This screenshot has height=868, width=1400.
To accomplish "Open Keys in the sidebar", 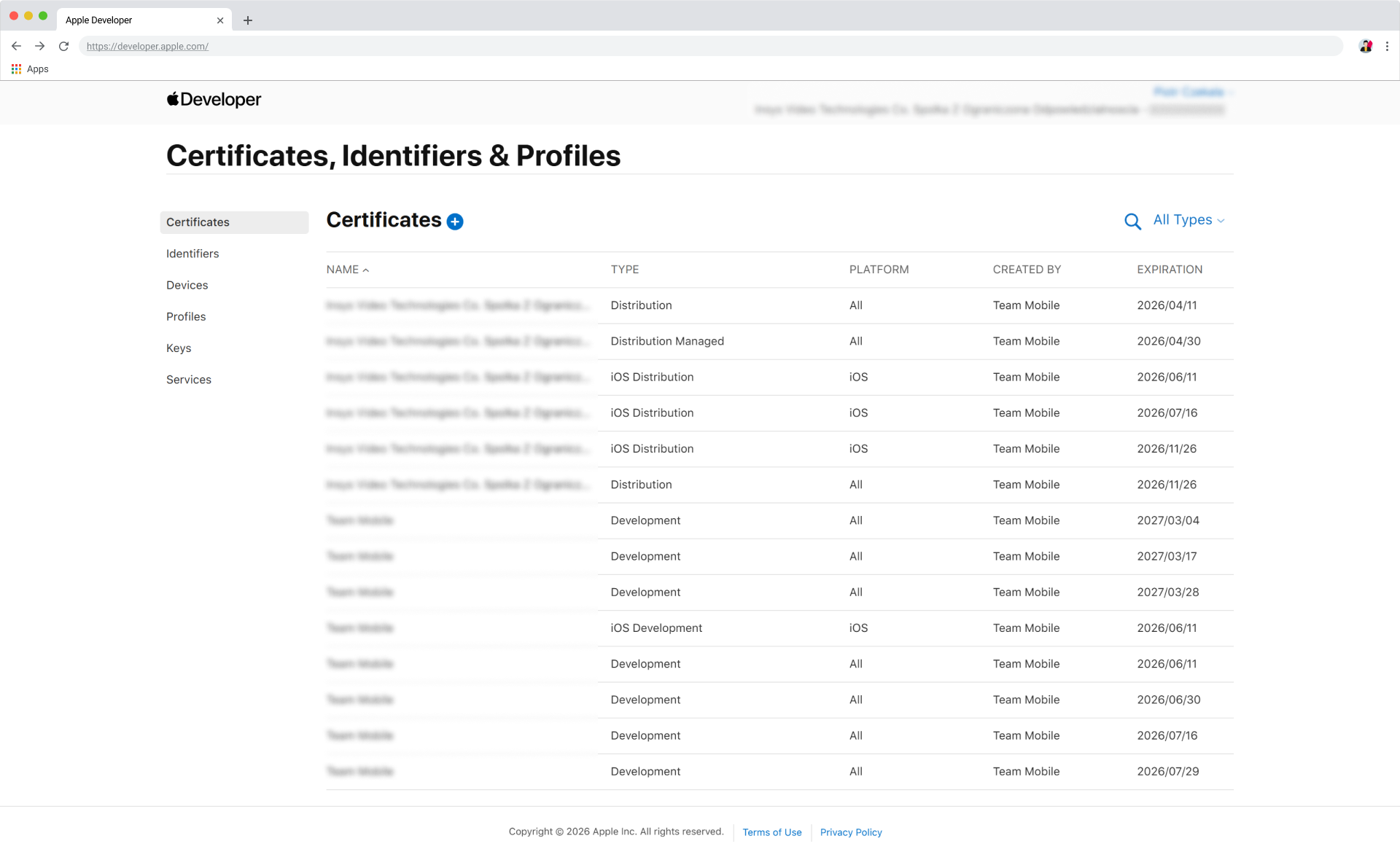I will tap(179, 348).
